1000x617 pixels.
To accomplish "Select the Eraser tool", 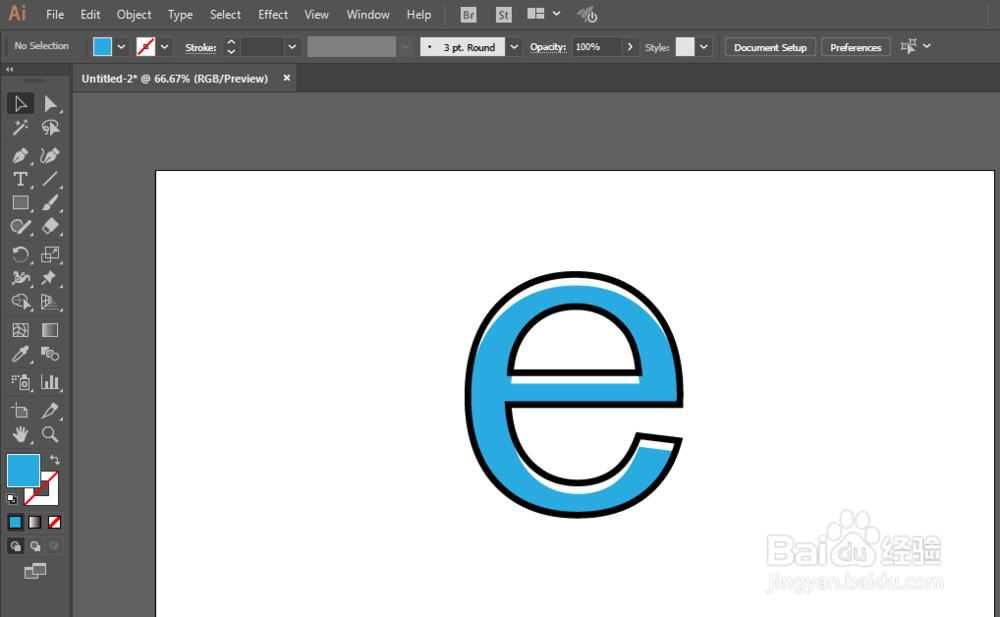I will pos(50,227).
